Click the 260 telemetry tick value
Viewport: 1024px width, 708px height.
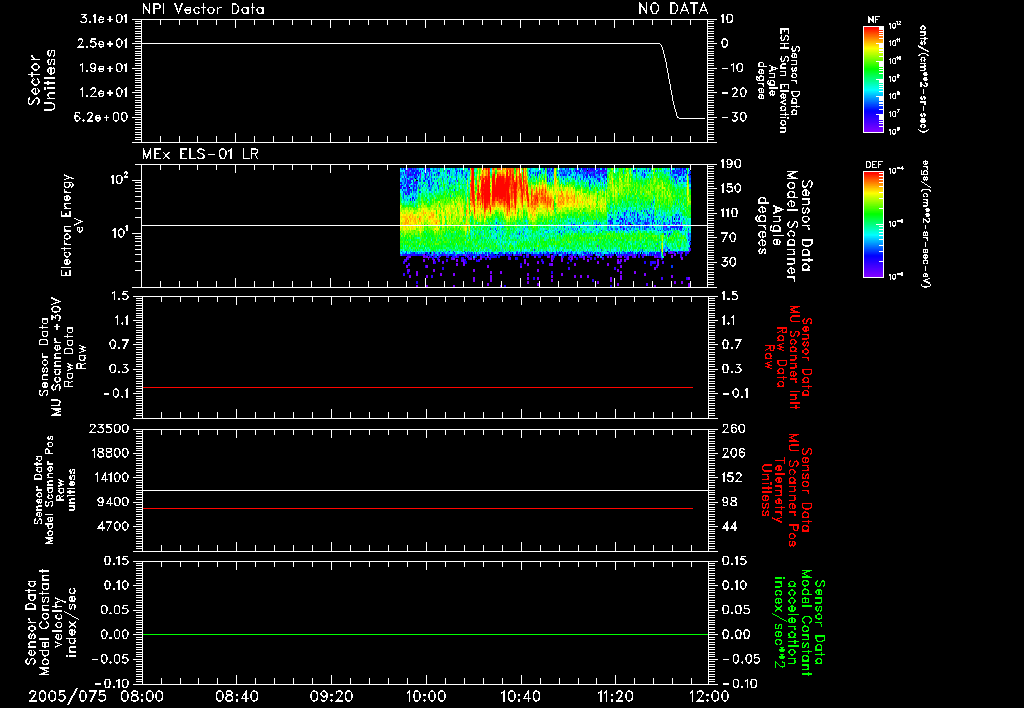pyautogui.click(x=733, y=429)
